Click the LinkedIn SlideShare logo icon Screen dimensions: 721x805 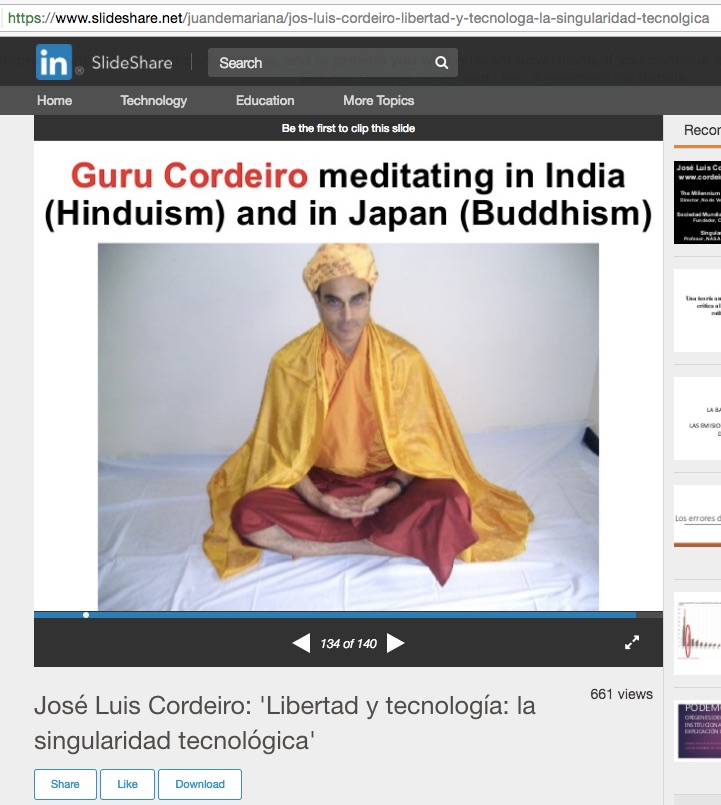coord(54,62)
